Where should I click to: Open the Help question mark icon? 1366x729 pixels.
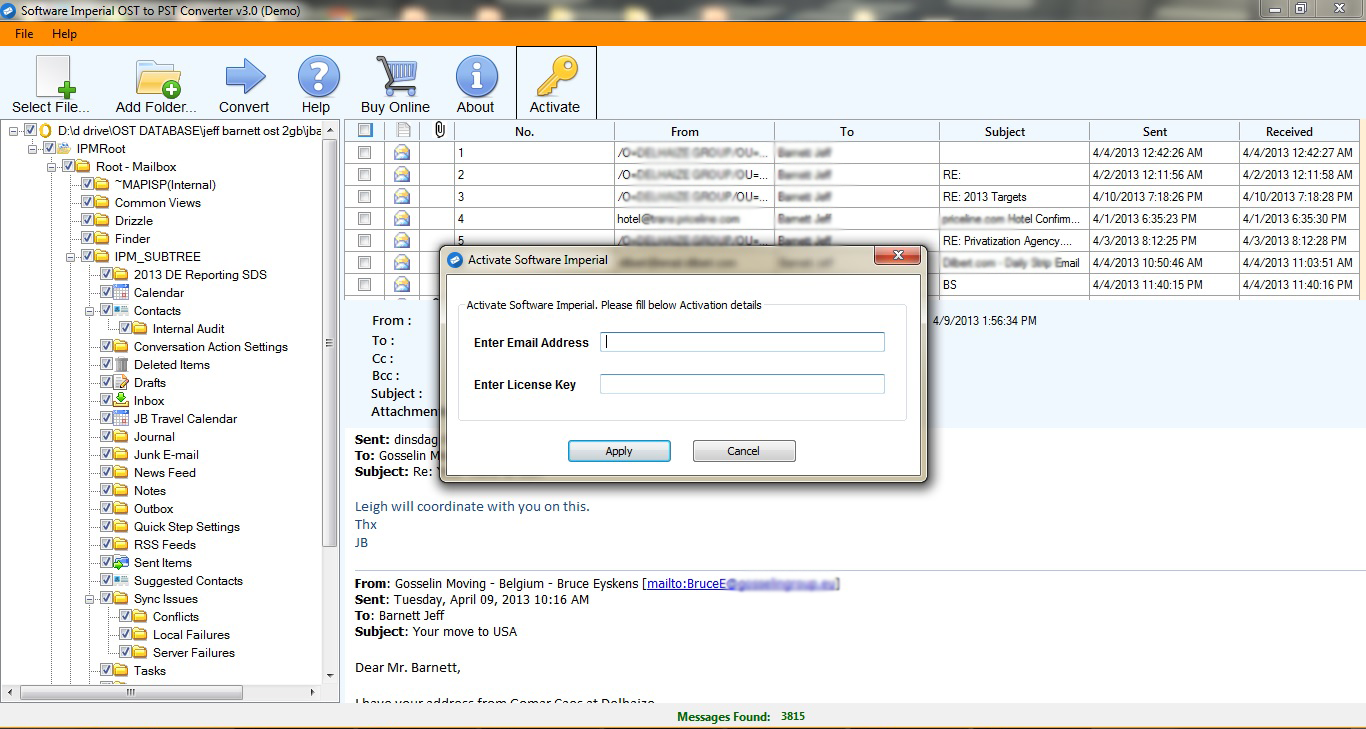point(317,76)
